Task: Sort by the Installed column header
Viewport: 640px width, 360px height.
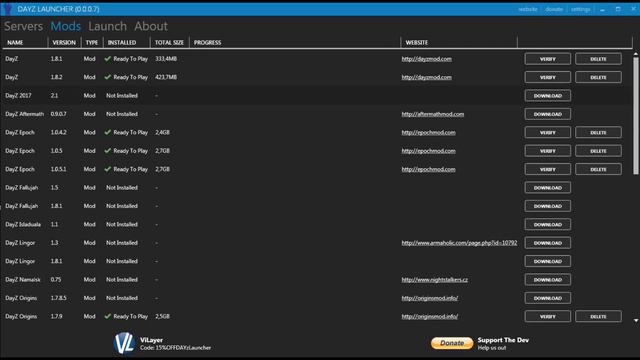Action: coord(122,42)
